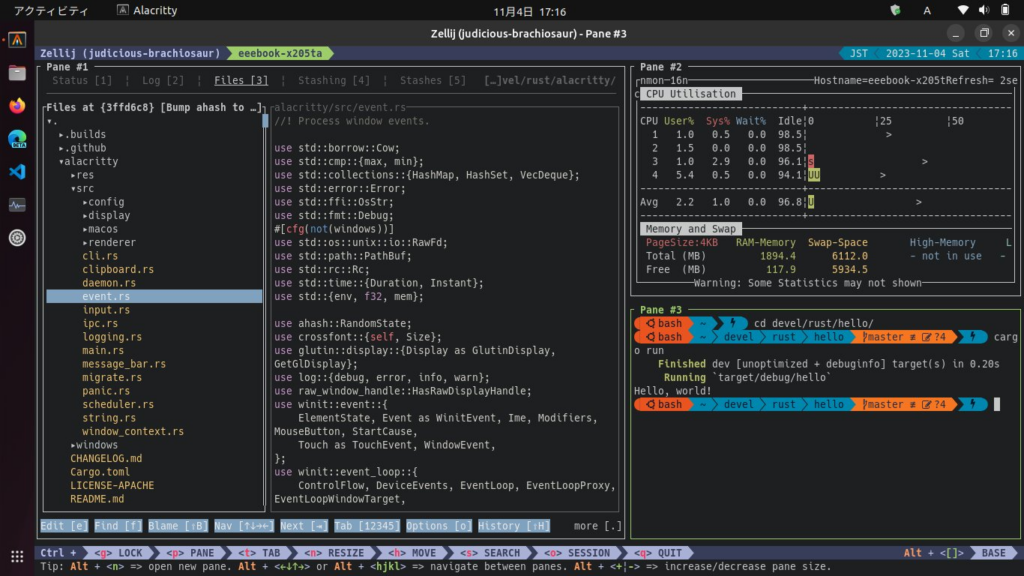Image resolution: width=1024 pixels, height=576 pixels.
Task: Open the input method indicator A
Action: [927, 10]
